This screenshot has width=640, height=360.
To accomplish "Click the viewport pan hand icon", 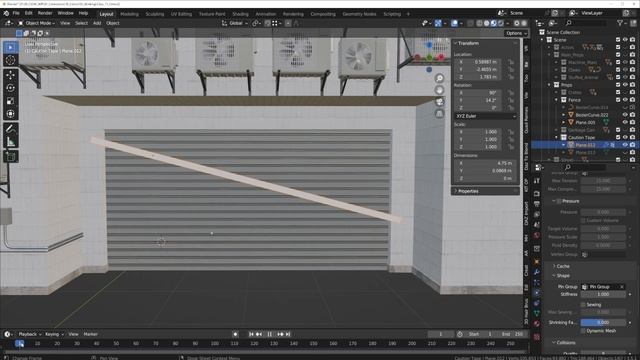I will pos(439,90).
